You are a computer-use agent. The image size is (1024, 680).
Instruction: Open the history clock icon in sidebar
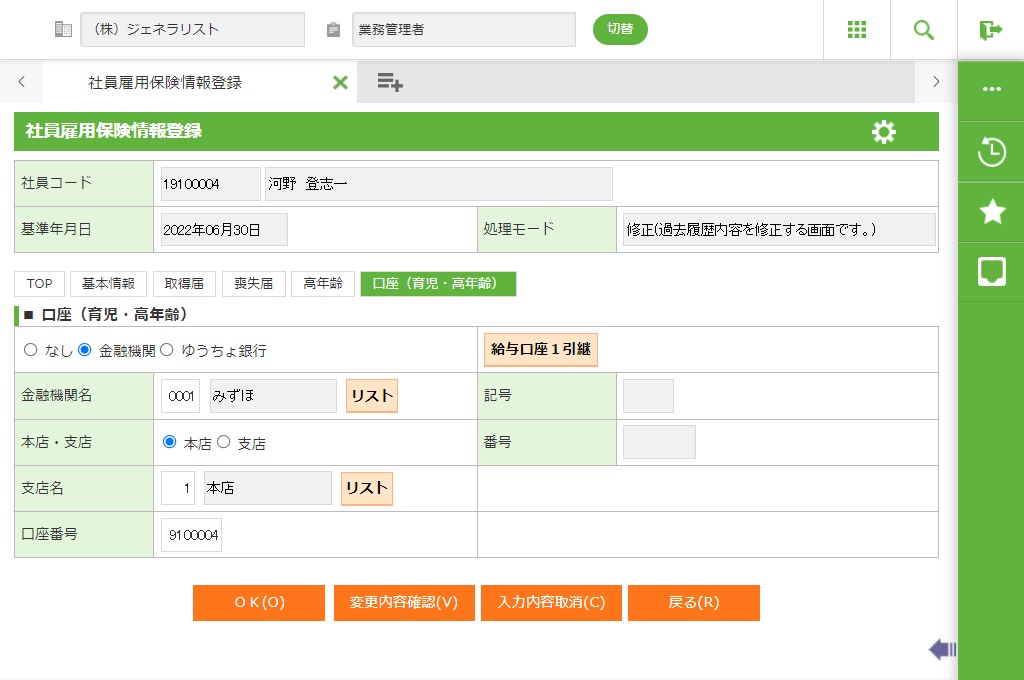click(991, 153)
